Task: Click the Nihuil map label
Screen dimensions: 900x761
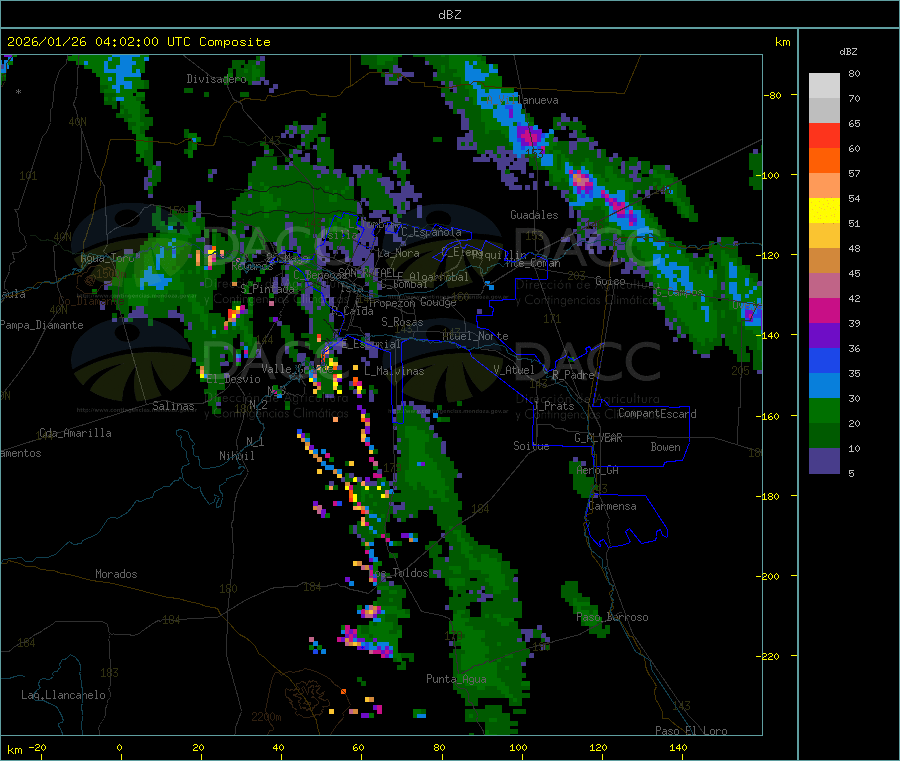Action: pyautogui.click(x=236, y=456)
